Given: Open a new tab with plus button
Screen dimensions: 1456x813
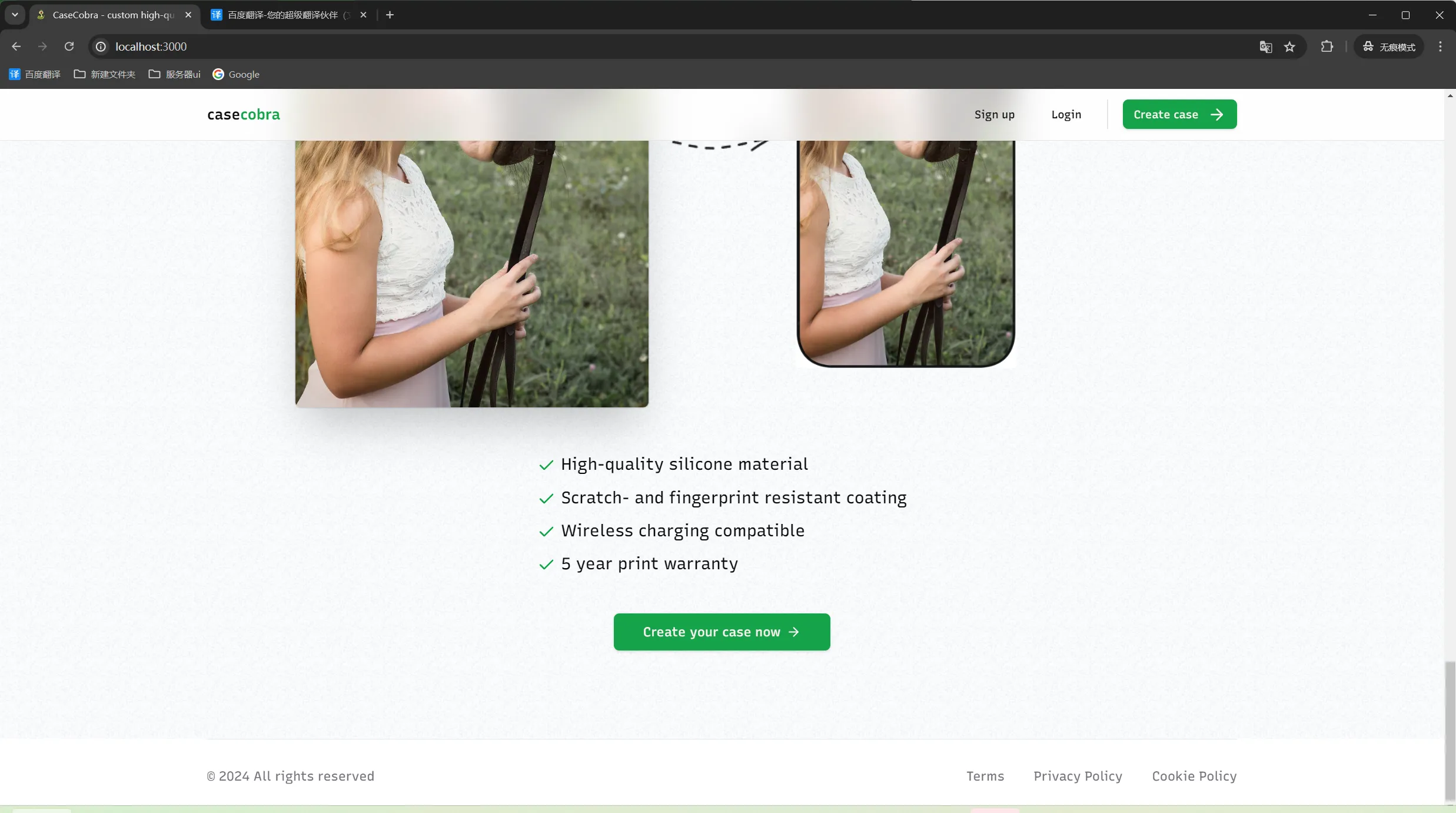Looking at the screenshot, I should point(390,15).
